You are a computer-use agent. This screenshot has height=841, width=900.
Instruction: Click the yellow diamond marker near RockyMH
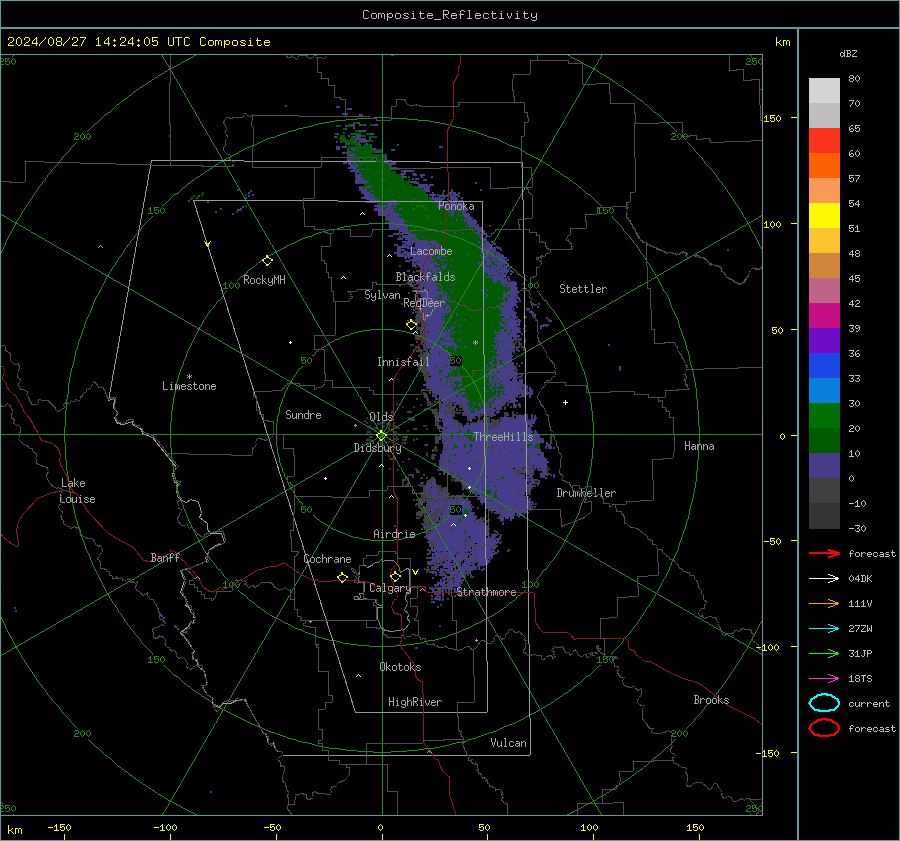[x=267, y=261]
